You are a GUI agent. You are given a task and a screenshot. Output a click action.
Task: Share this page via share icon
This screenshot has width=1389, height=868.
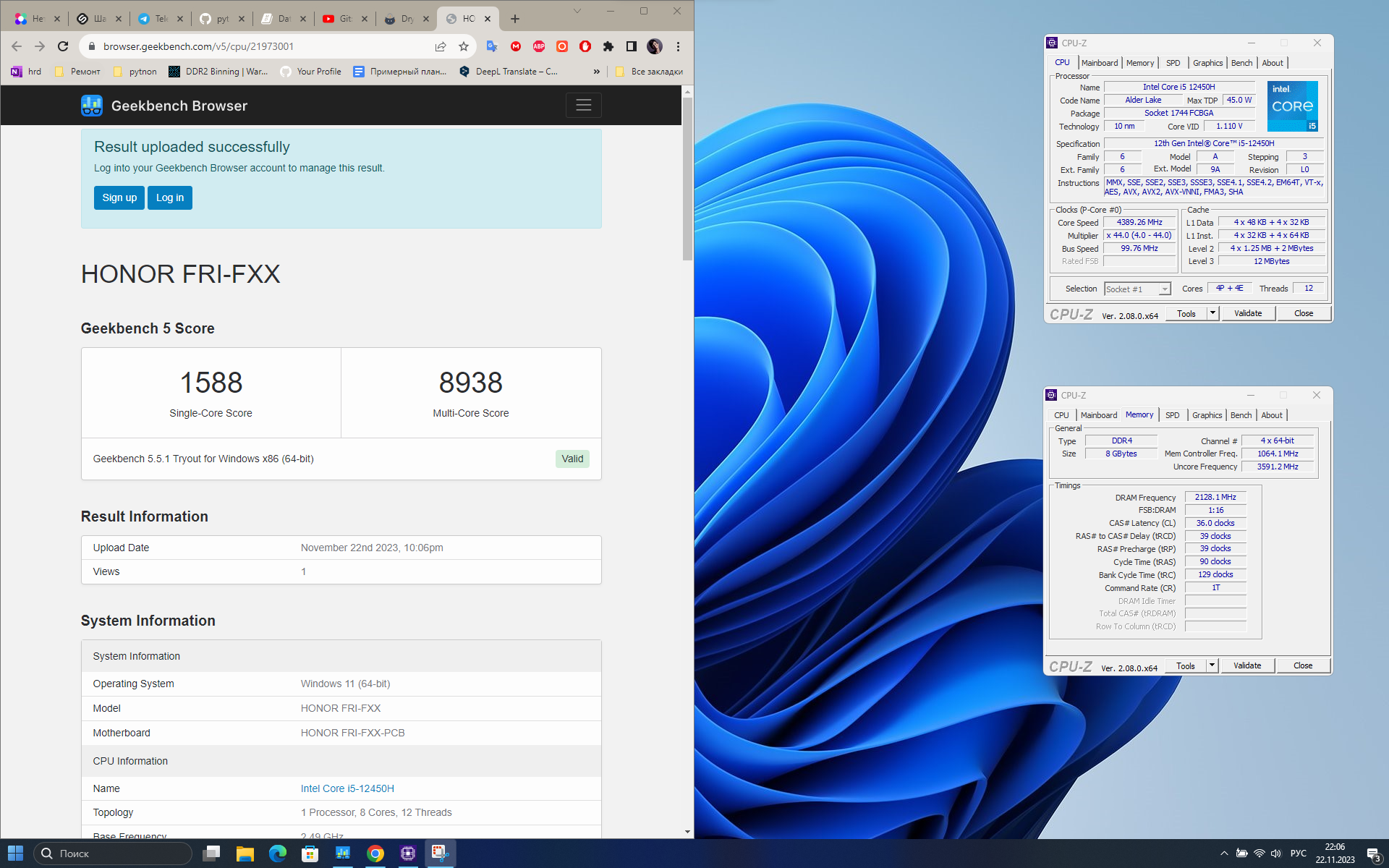pos(441,46)
